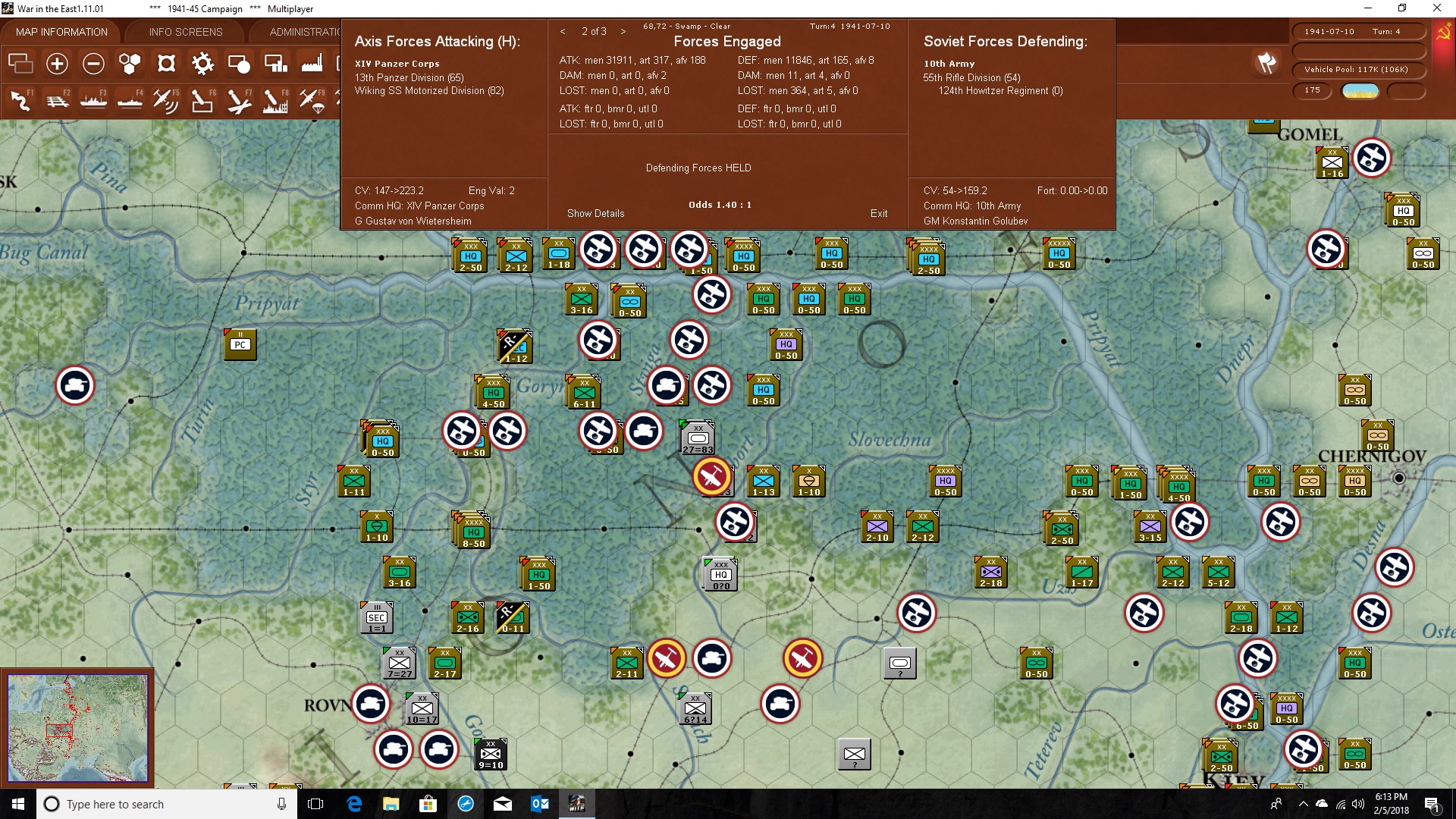Viewport: 1456px width, 819px height.
Task: Click the XIV Panzer Corps heading
Action: pyautogui.click(x=397, y=64)
